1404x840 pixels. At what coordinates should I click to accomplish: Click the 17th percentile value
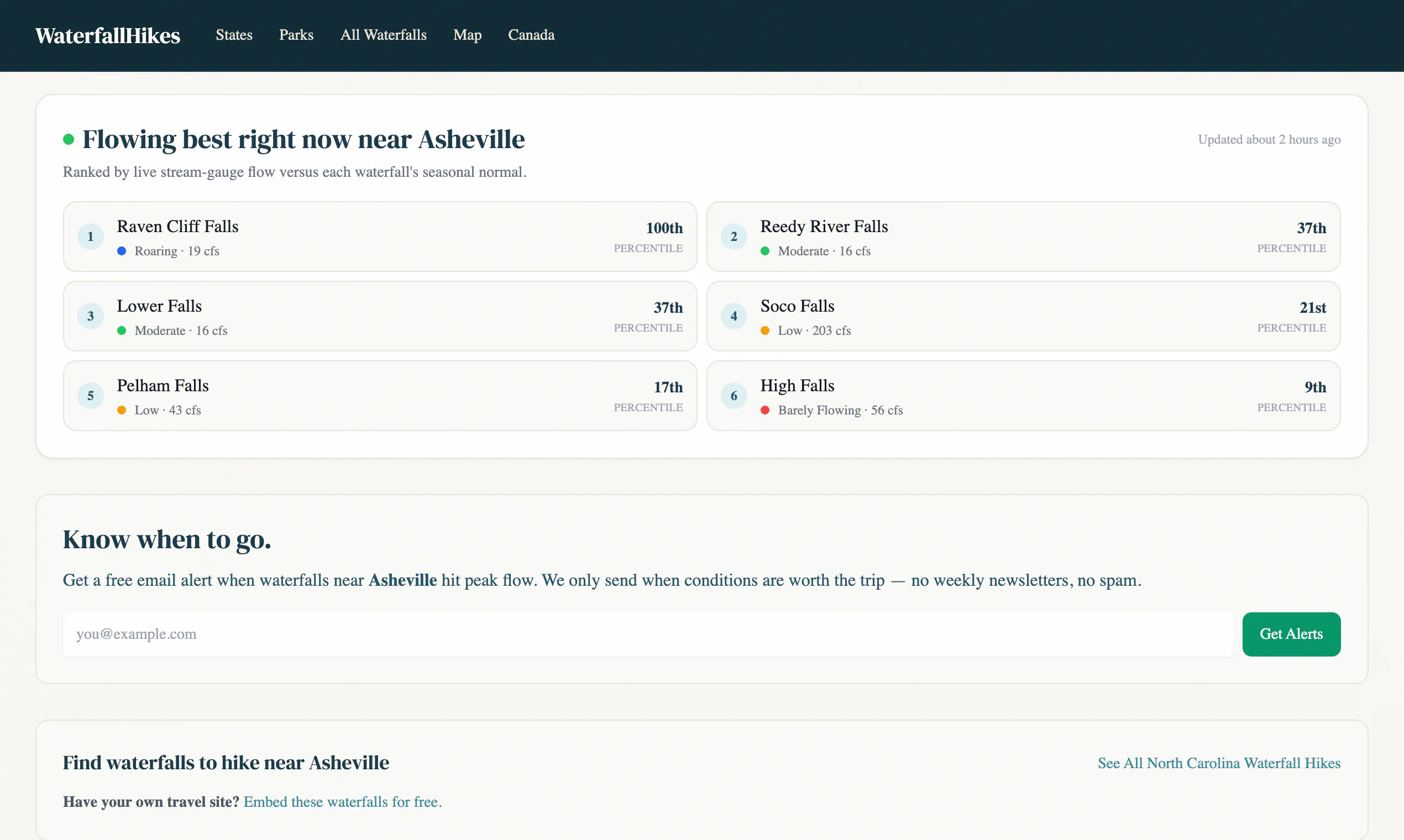coord(668,387)
